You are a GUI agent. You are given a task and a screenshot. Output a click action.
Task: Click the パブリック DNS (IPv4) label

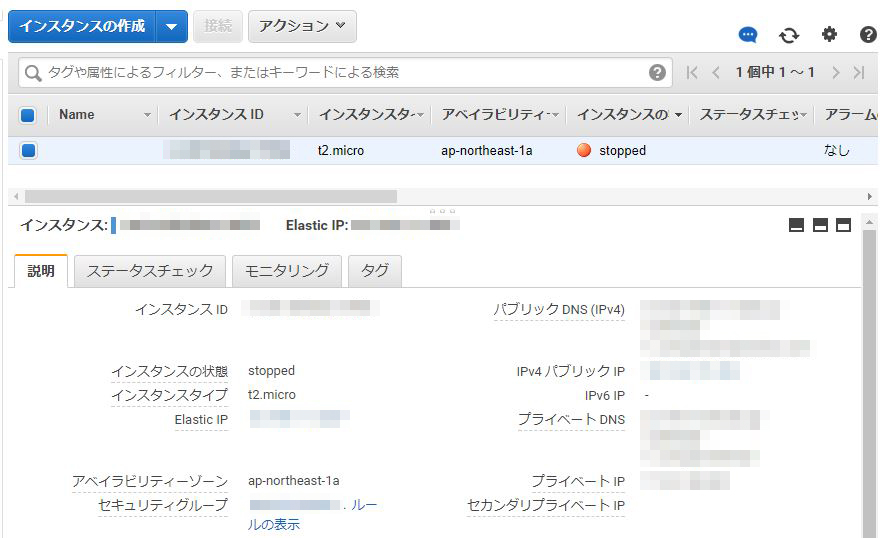tap(559, 309)
